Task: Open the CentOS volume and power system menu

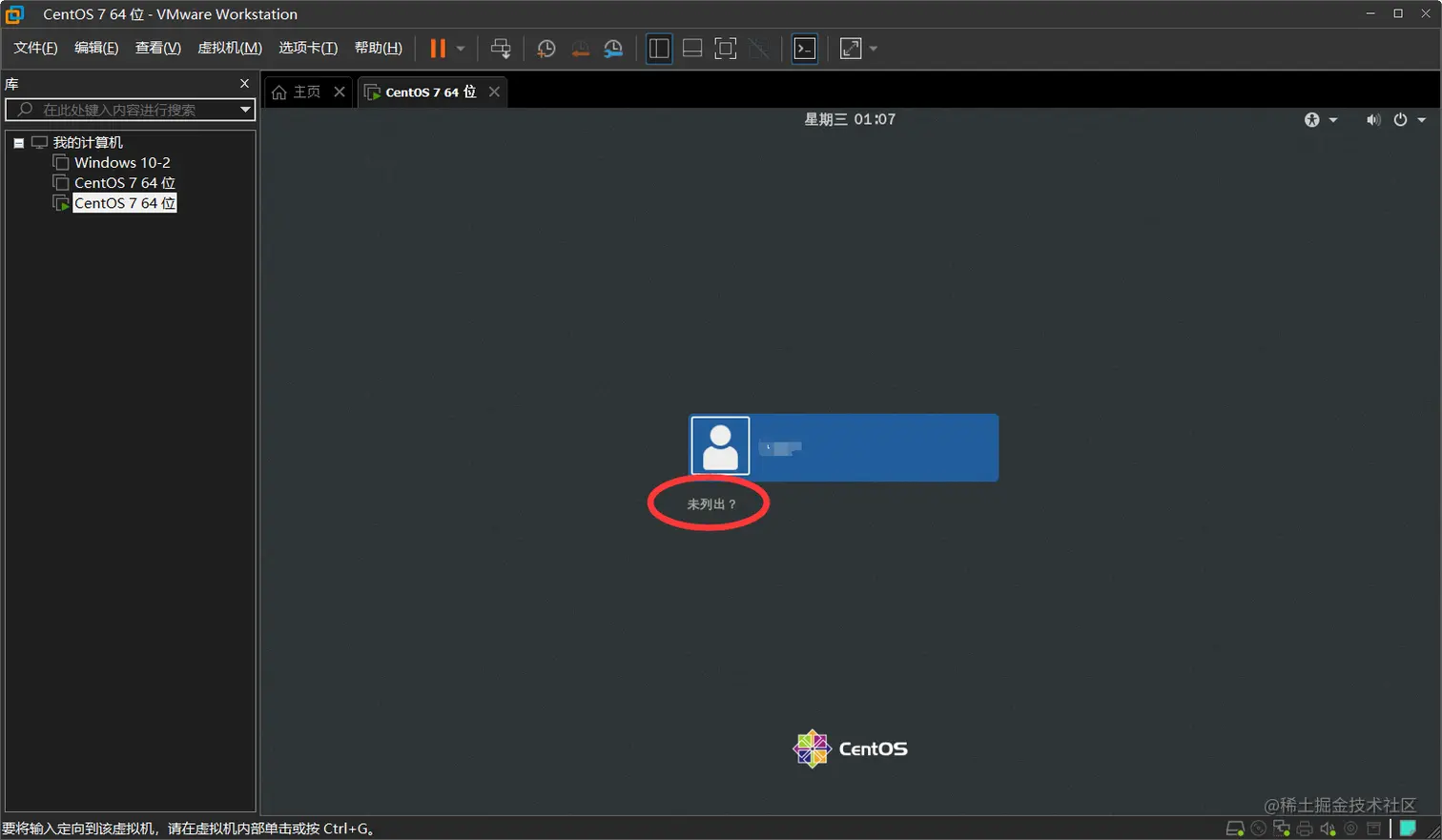Action: [1396, 119]
